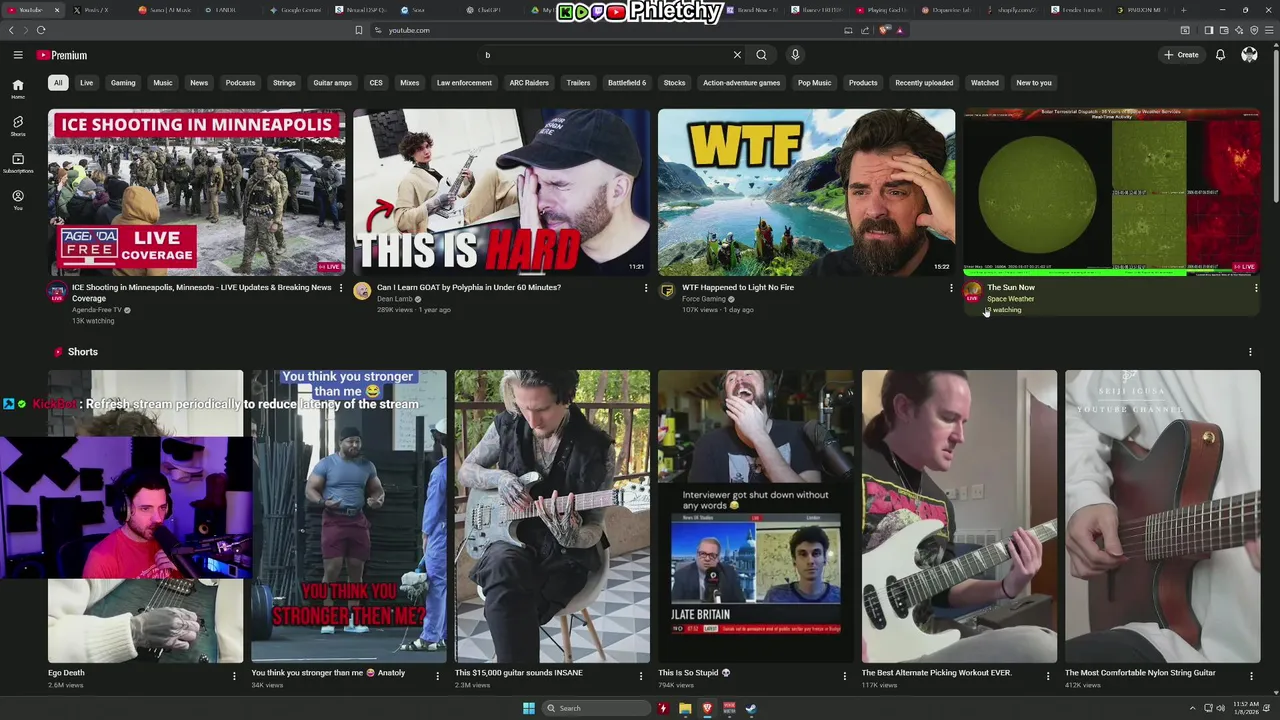Click the magnifier search button

coord(761,55)
